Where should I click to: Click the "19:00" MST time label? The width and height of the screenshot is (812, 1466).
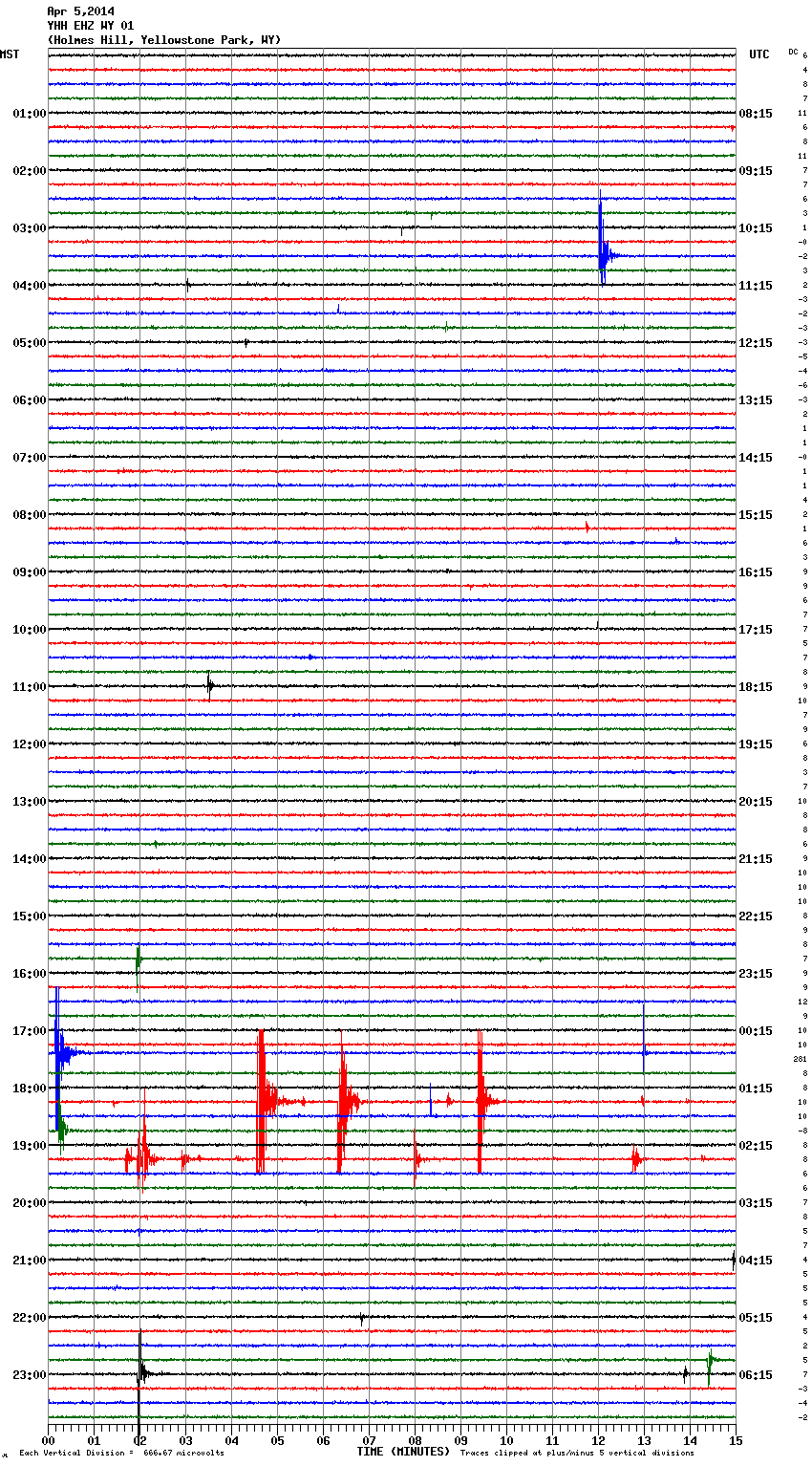[30, 1146]
